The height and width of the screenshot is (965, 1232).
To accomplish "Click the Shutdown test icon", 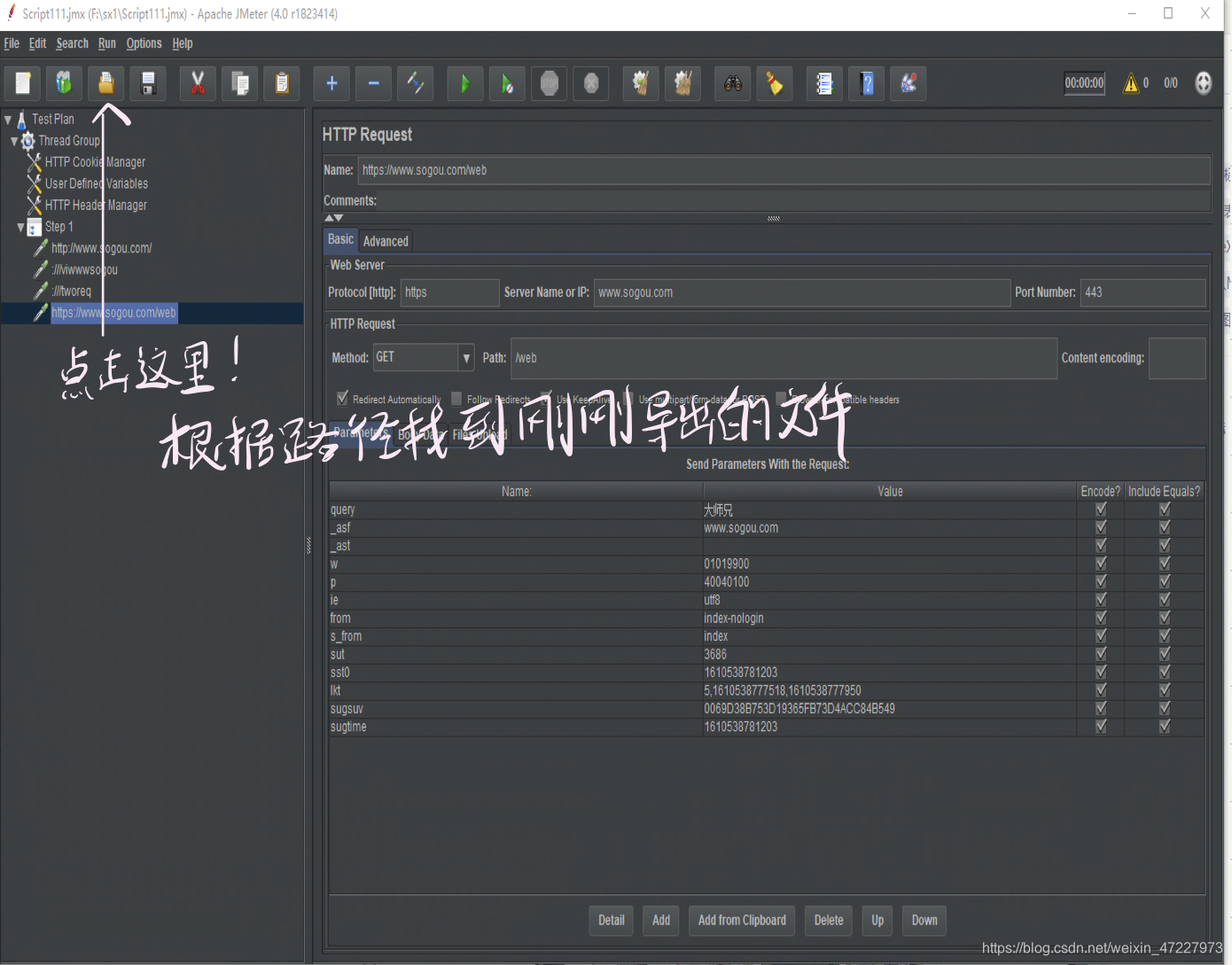I will [x=590, y=83].
